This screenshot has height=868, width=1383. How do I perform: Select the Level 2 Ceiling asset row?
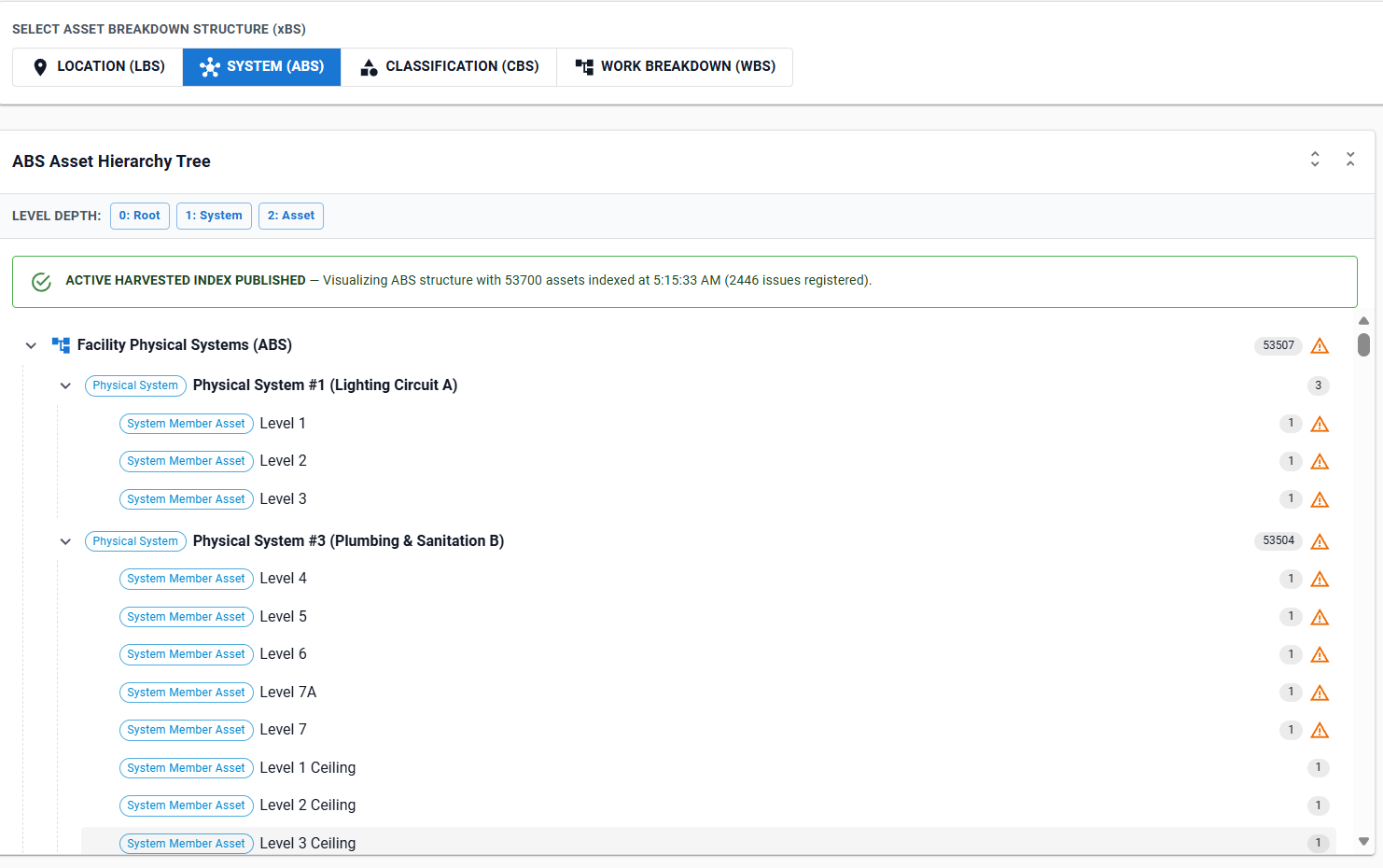[x=708, y=805]
